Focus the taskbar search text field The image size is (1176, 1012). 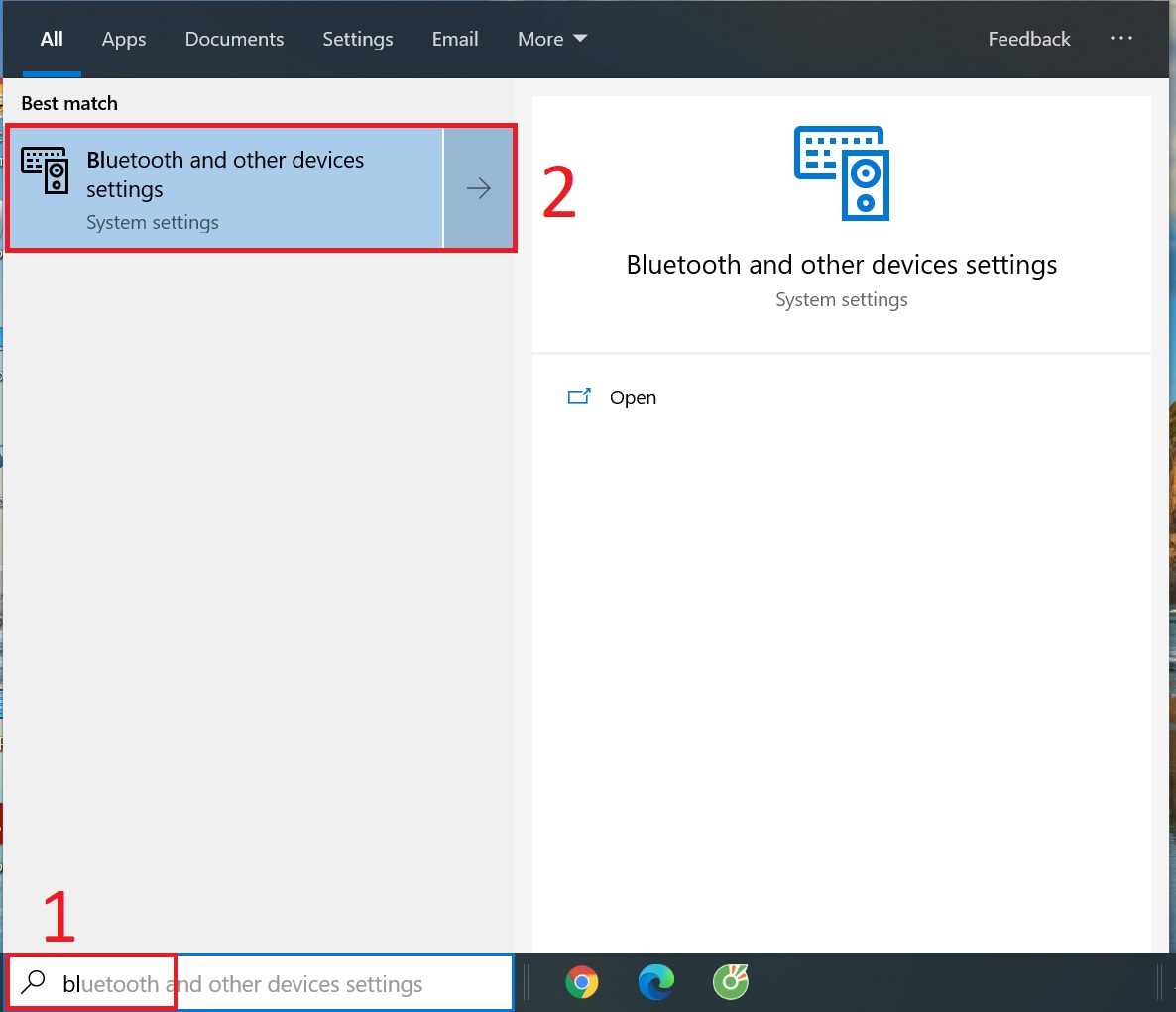tap(260, 983)
